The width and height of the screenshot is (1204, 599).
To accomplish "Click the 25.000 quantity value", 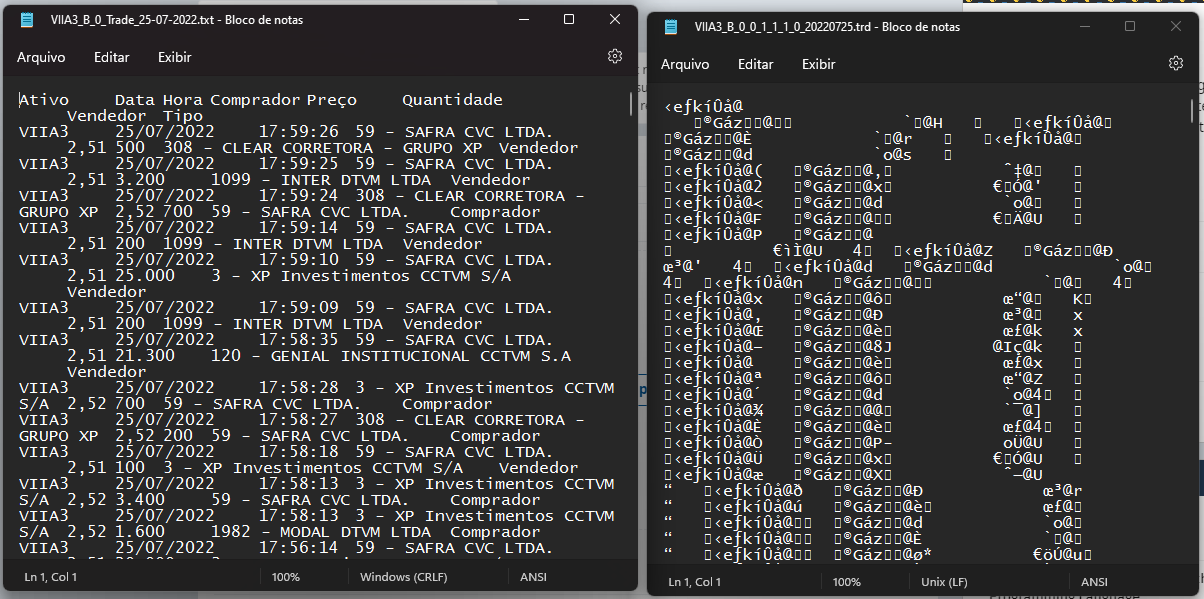I will pyautogui.click(x=144, y=276).
